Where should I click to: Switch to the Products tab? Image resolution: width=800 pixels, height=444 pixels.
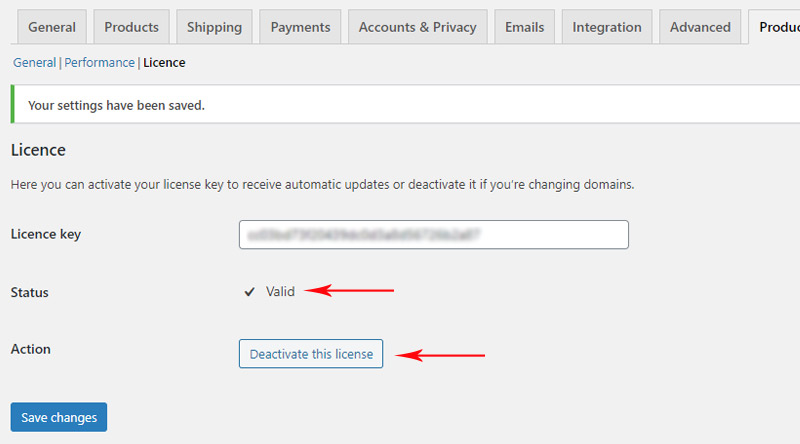132,27
